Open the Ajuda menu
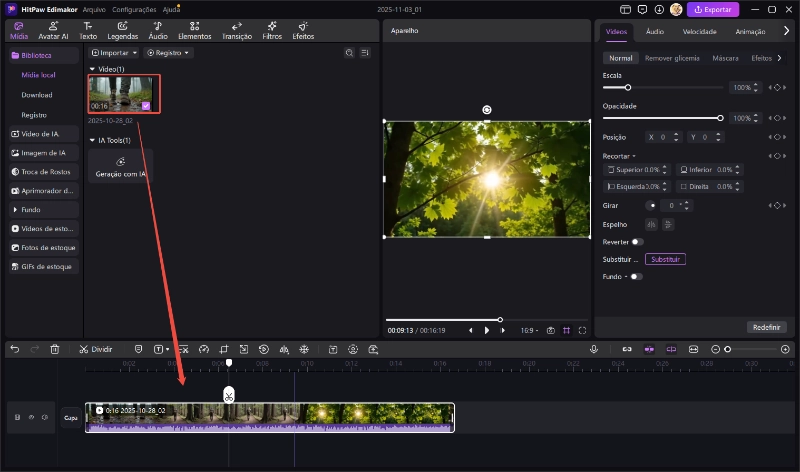Viewport: 800px width, 472px height. 171,10
